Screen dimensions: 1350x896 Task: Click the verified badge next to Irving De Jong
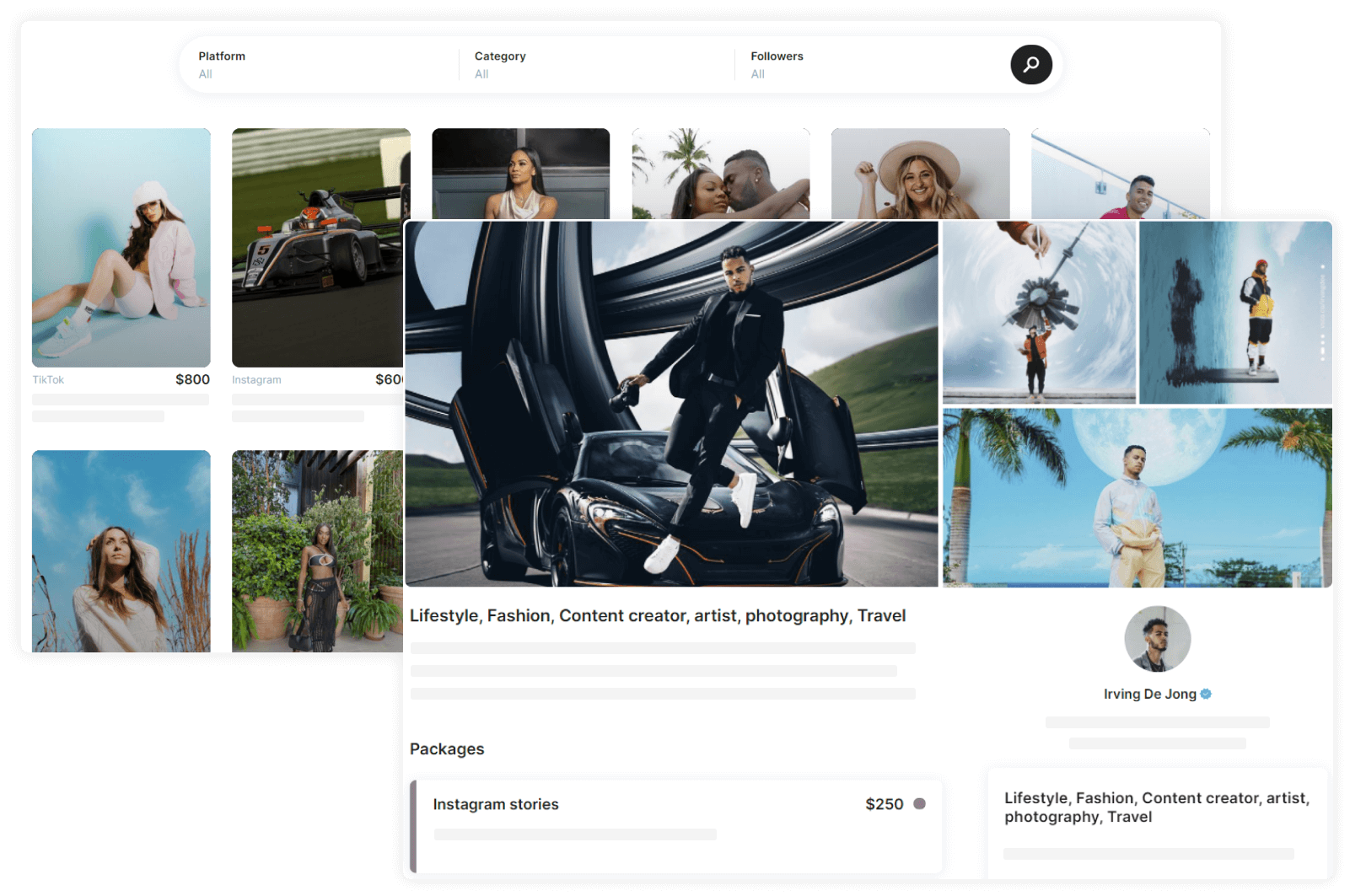pos(1206,694)
